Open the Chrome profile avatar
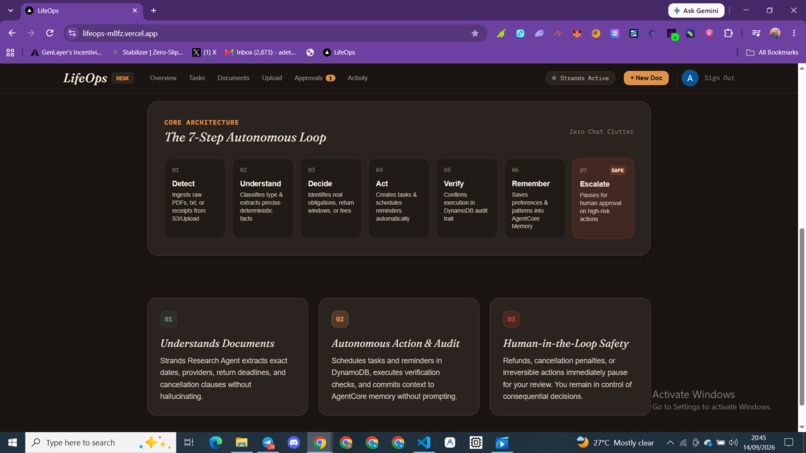 [775, 33]
